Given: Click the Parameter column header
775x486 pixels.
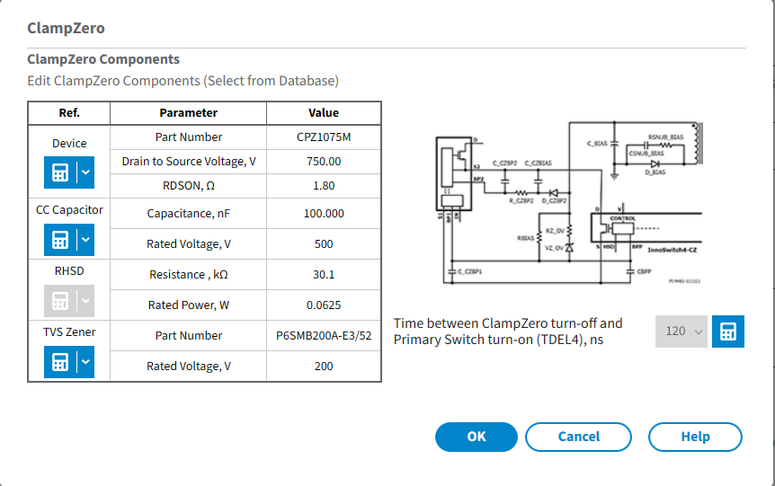Looking at the screenshot, I should point(188,113).
